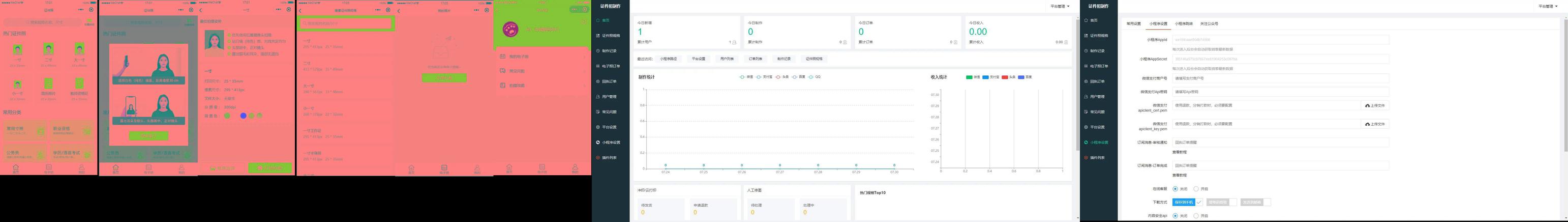Select 插件列表 icon in dashboard sidebar

pos(598,157)
